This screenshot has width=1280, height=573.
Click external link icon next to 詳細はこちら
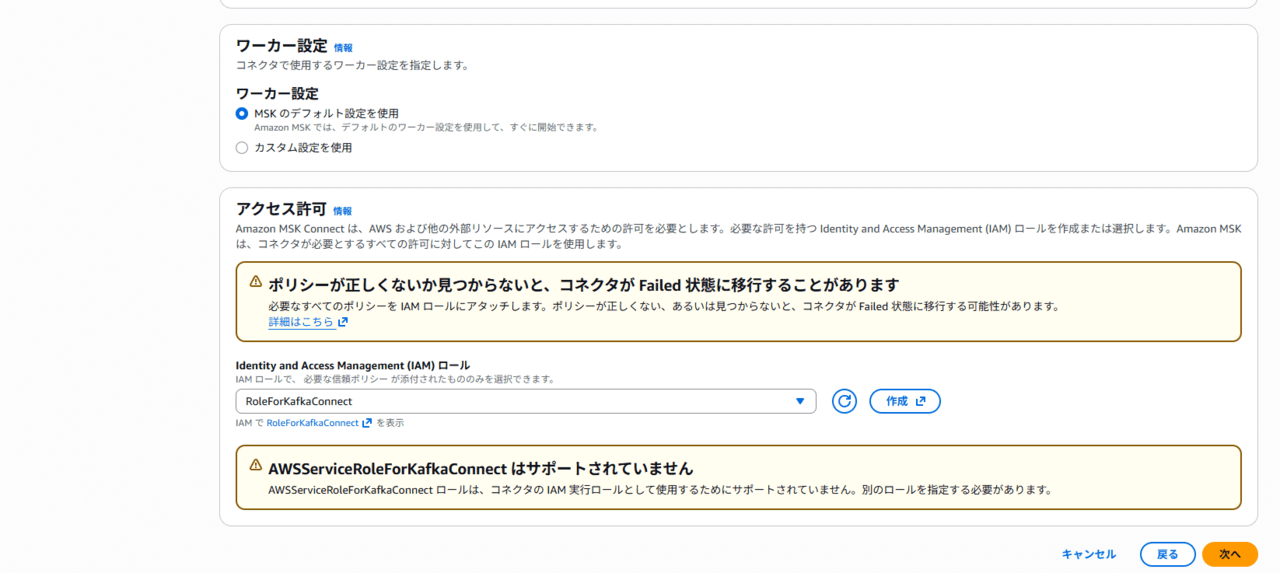coord(343,322)
